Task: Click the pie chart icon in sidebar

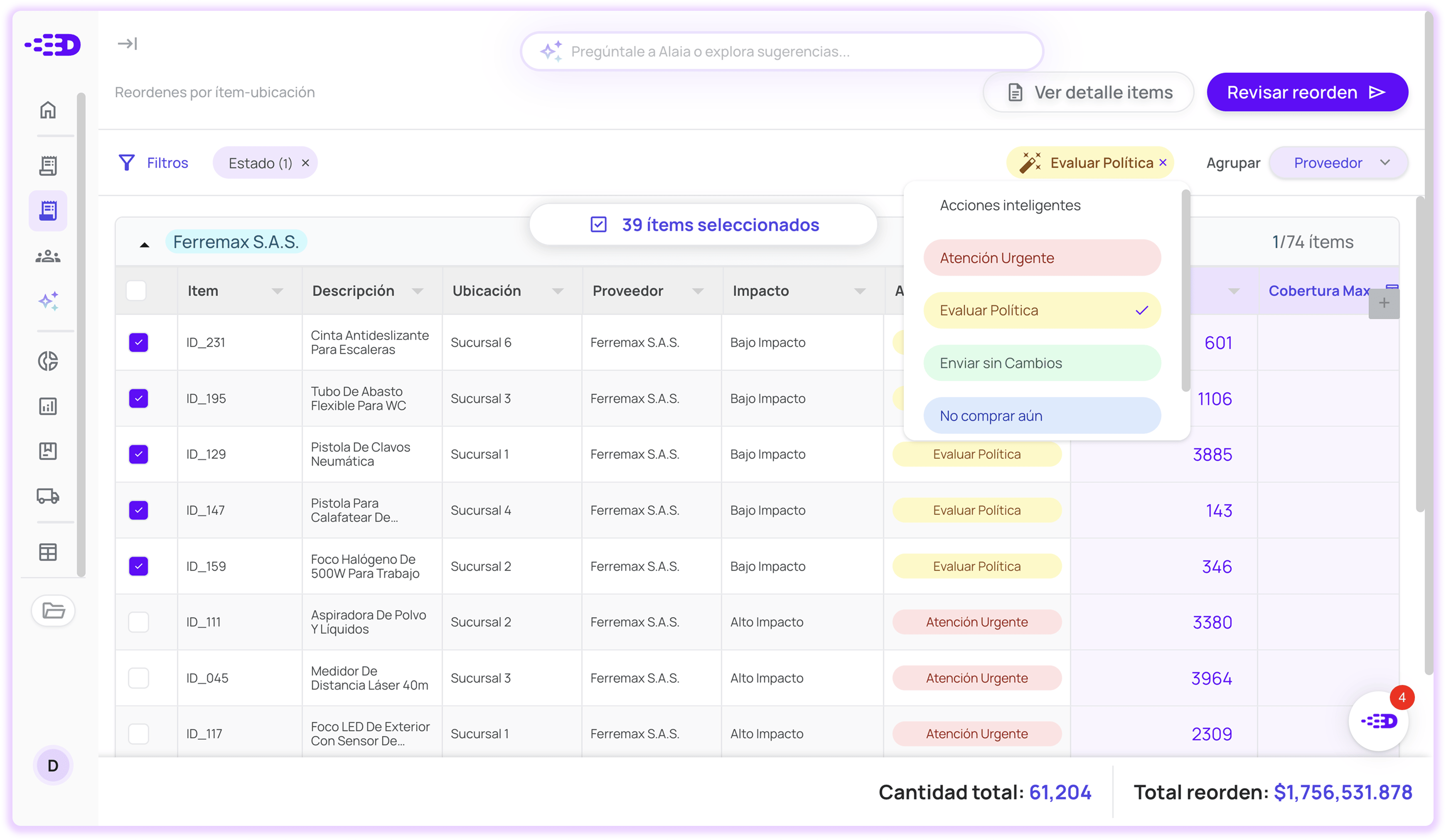Action: pyautogui.click(x=48, y=361)
